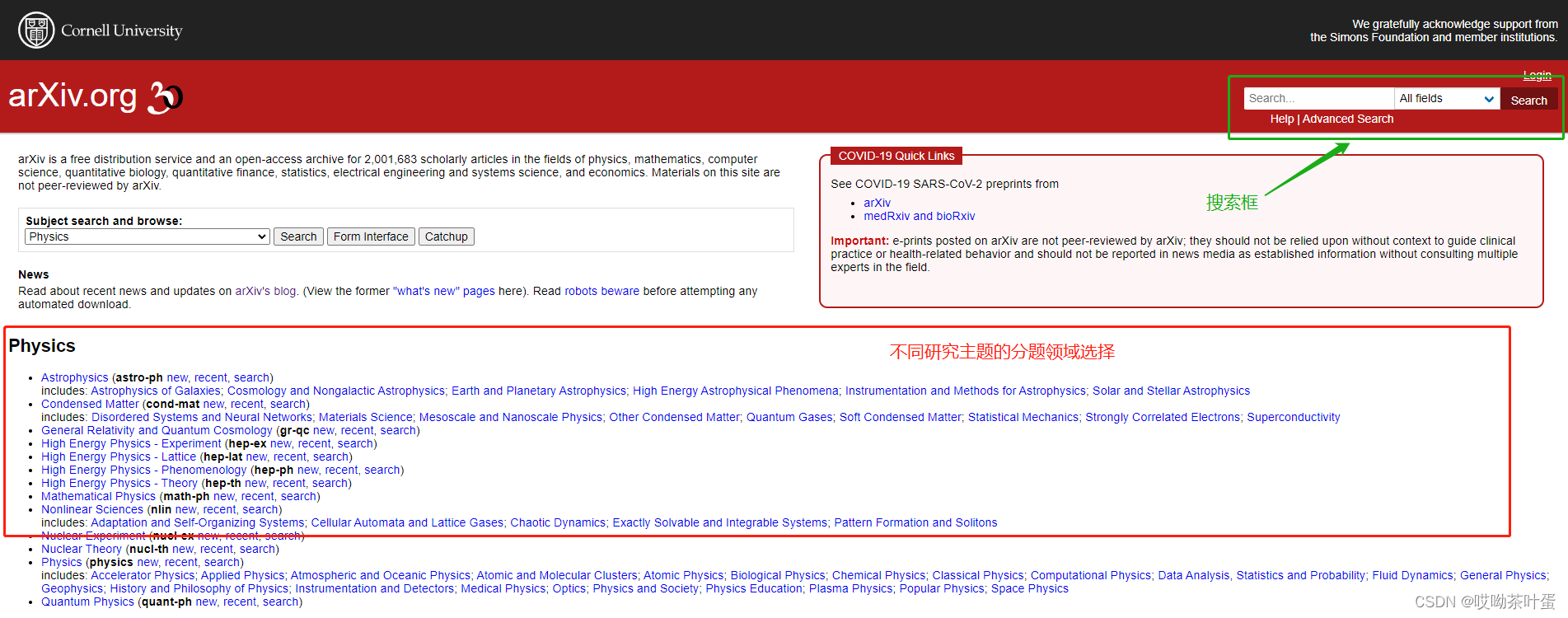This screenshot has height=618, width=1568.
Task: Click the Login link
Action: tap(1537, 75)
